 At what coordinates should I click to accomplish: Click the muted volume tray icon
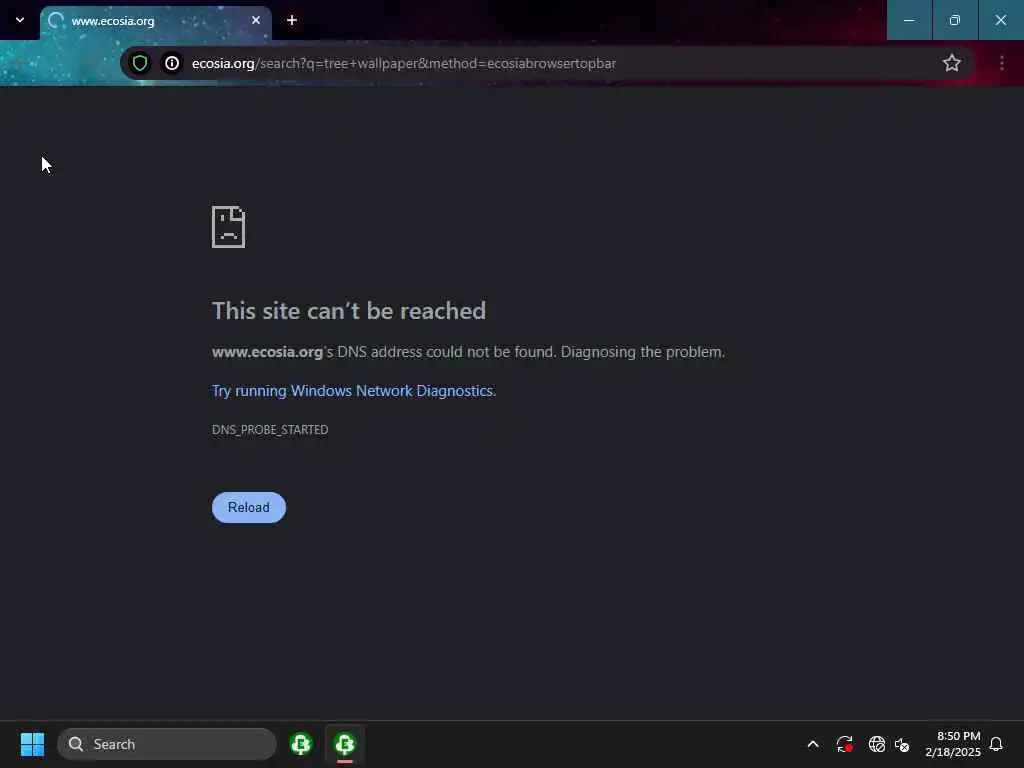pos(902,744)
